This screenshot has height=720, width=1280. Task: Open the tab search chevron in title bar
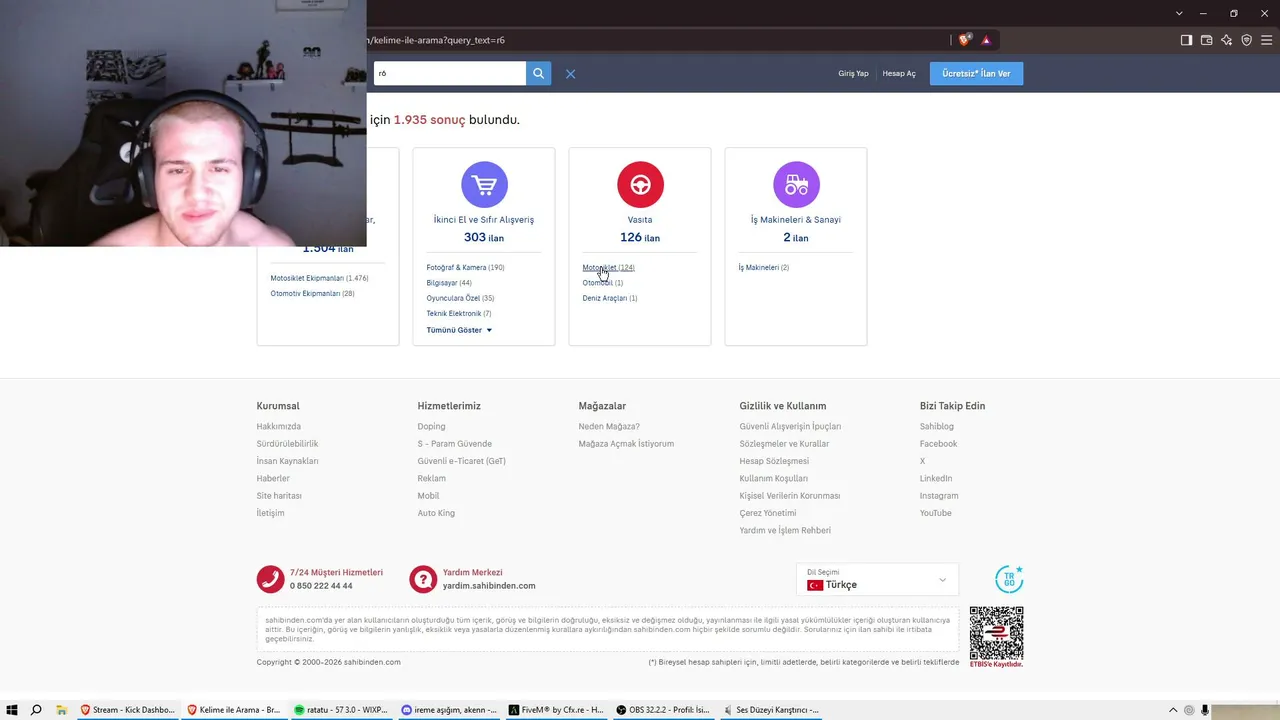point(1179,13)
